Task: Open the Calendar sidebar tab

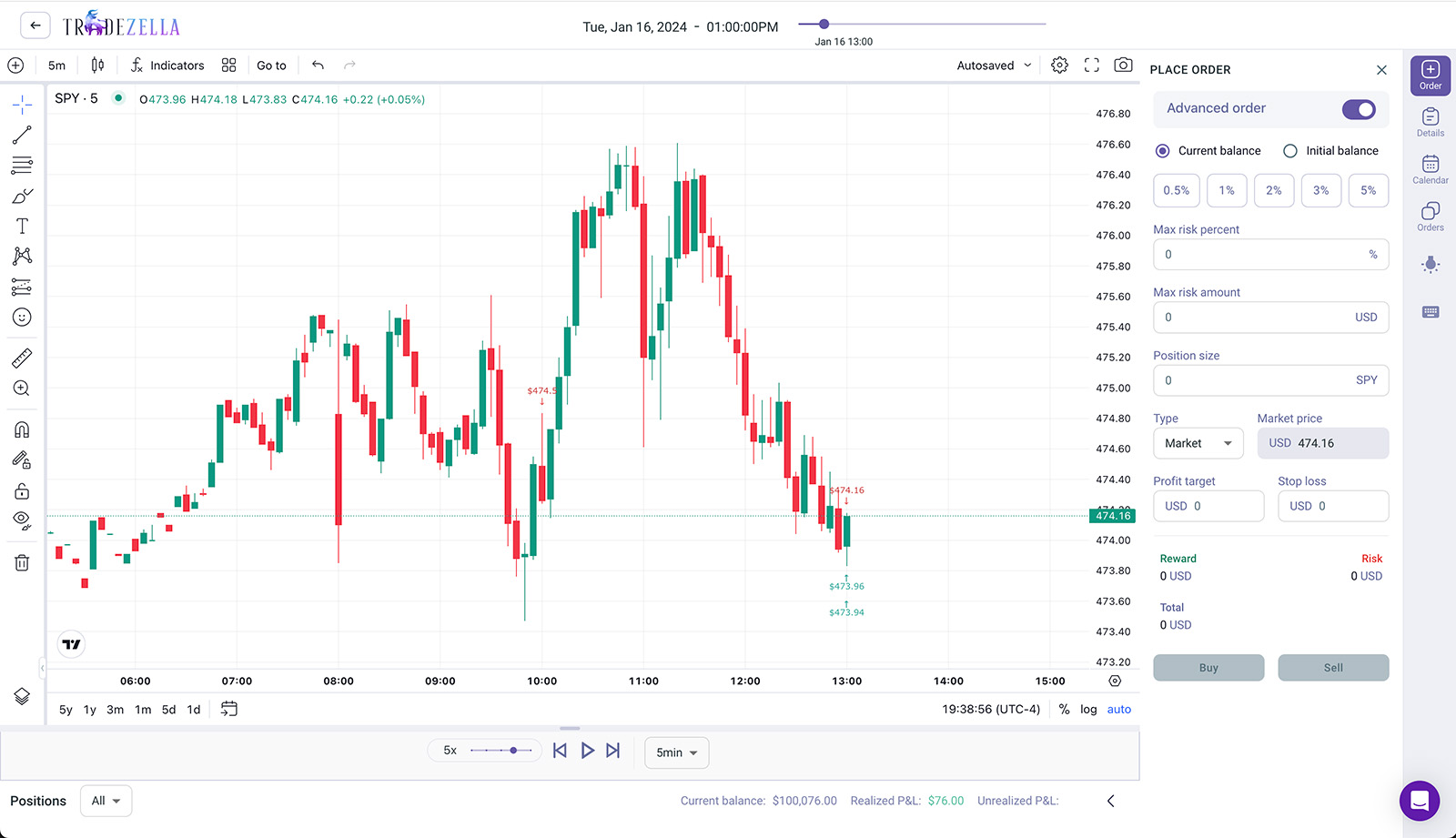Action: click(1431, 170)
